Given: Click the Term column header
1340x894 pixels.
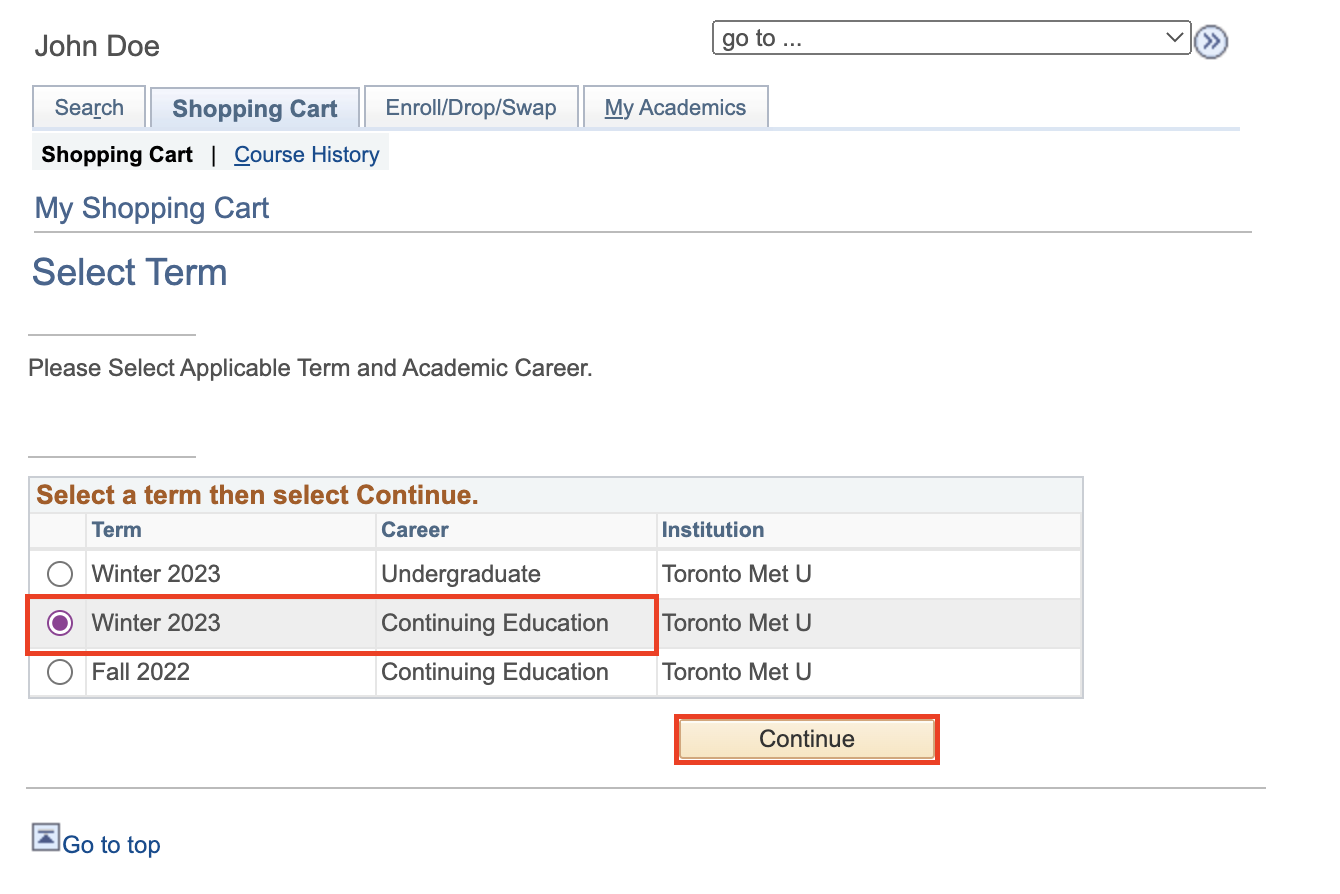Looking at the screenshot, I should (117, 530).
